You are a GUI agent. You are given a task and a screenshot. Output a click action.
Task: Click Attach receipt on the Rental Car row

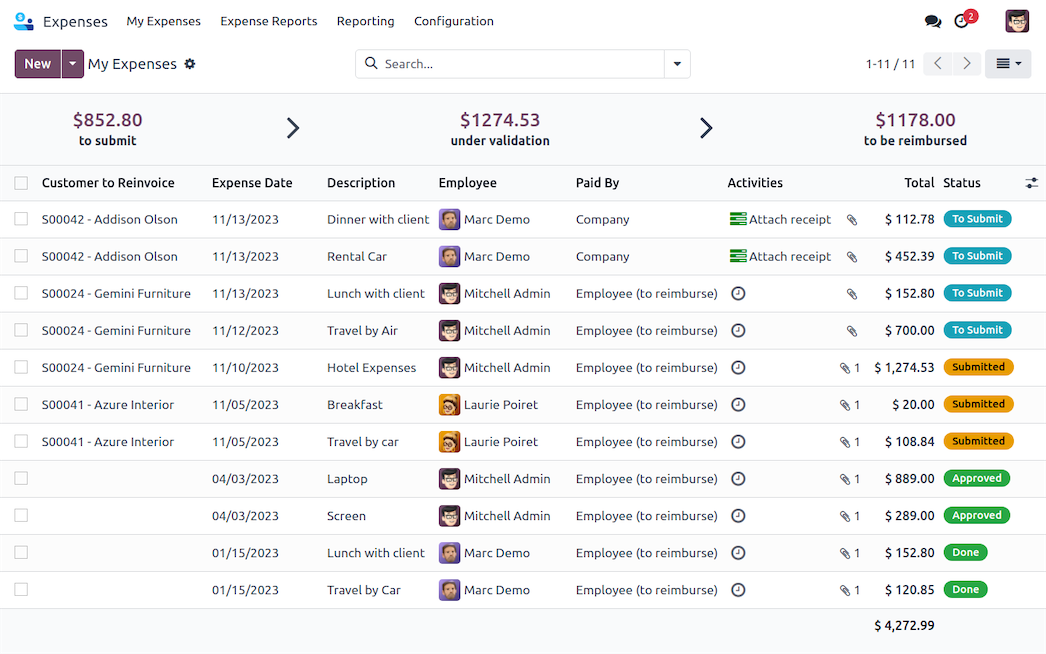click(x=789, y=256)
